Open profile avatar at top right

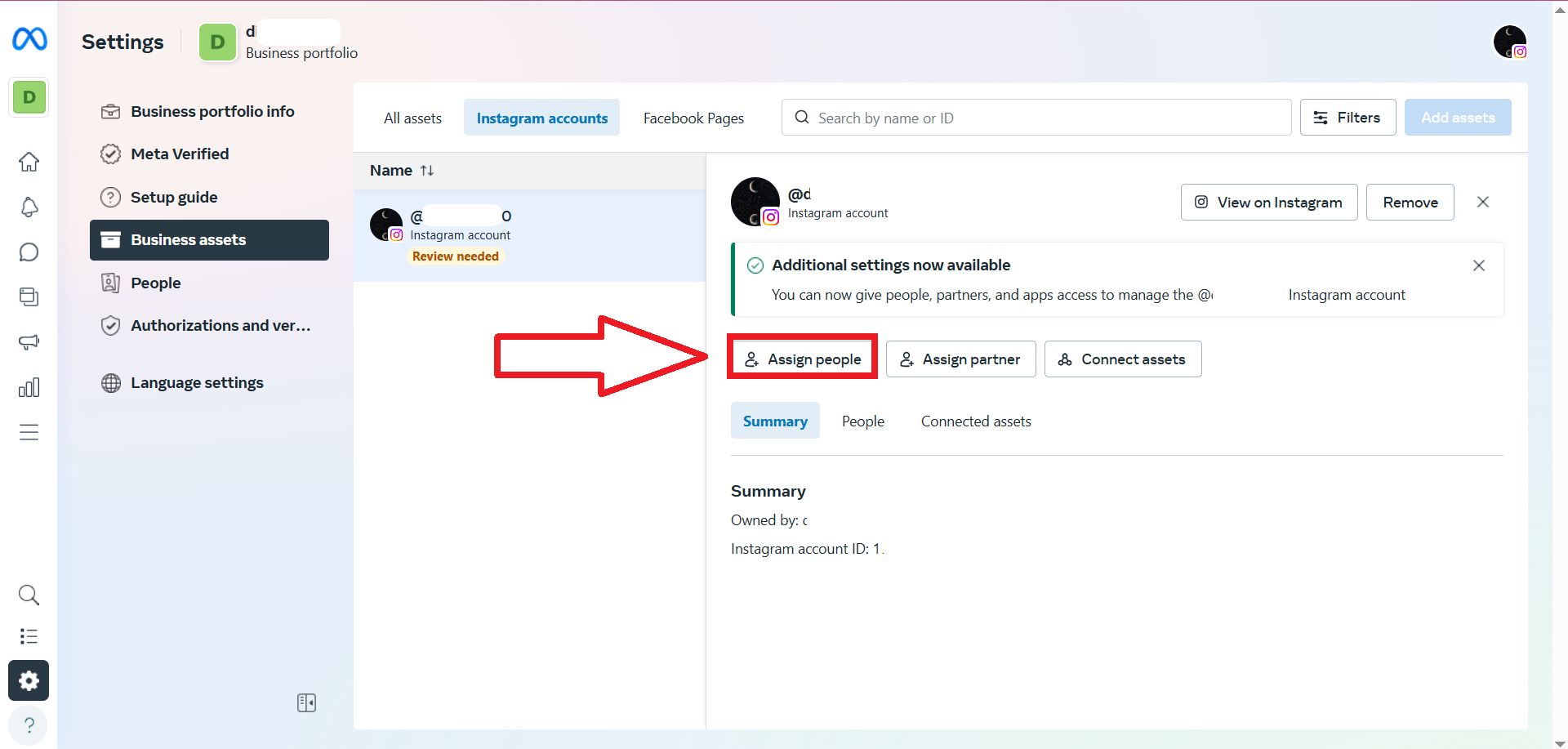[1509, 42]
